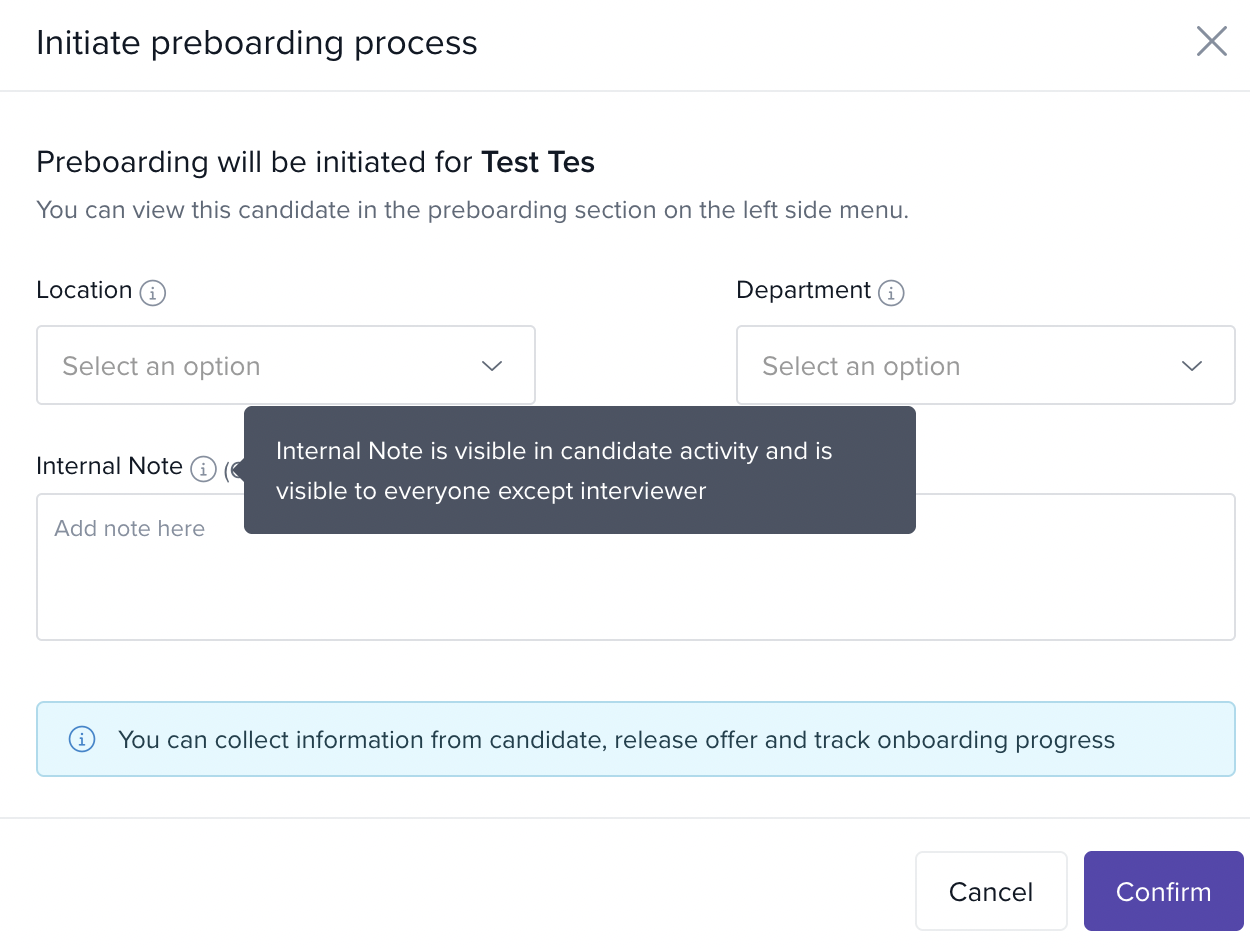Click the Department field label

pyautogui.click(x=803, y=290)
